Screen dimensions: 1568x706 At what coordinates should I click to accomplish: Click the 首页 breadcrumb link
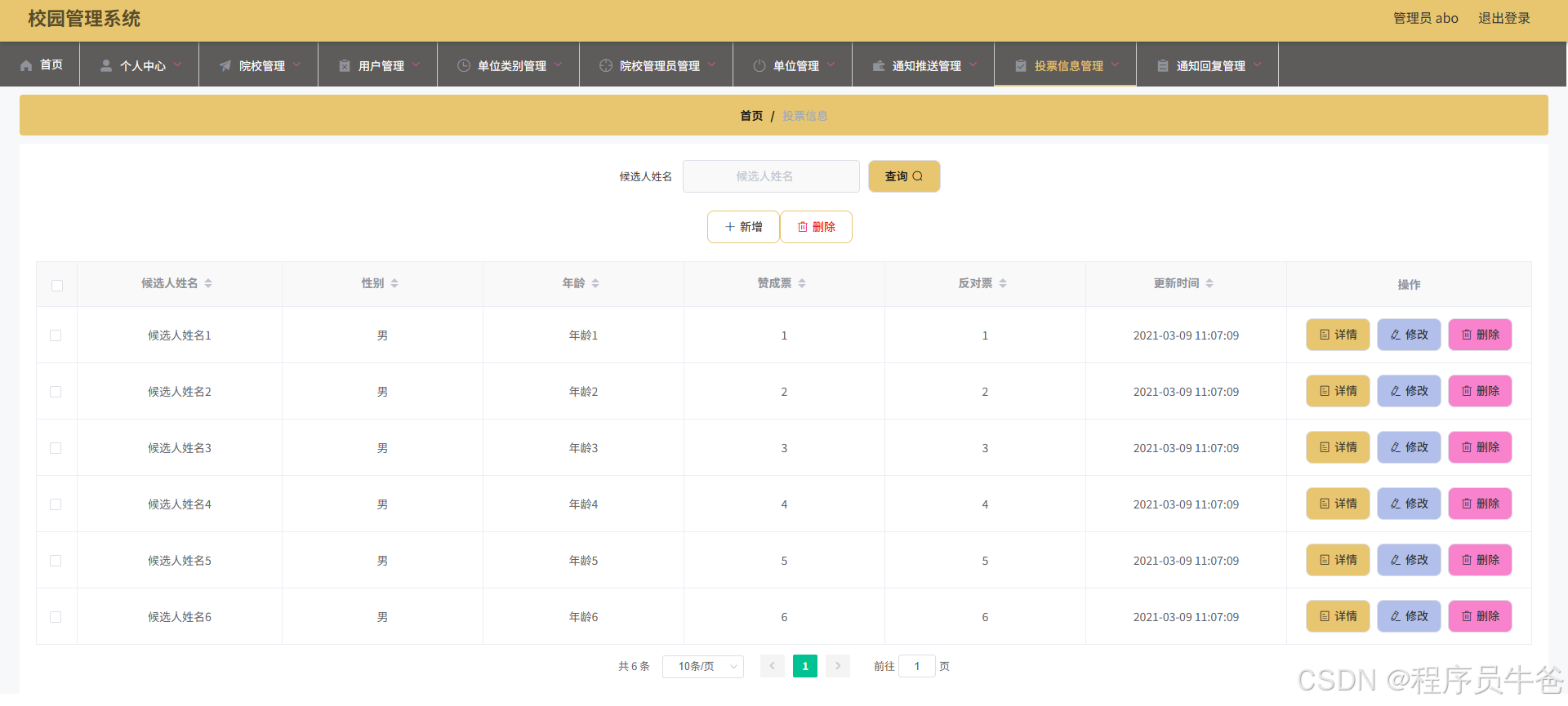point(751,116)
